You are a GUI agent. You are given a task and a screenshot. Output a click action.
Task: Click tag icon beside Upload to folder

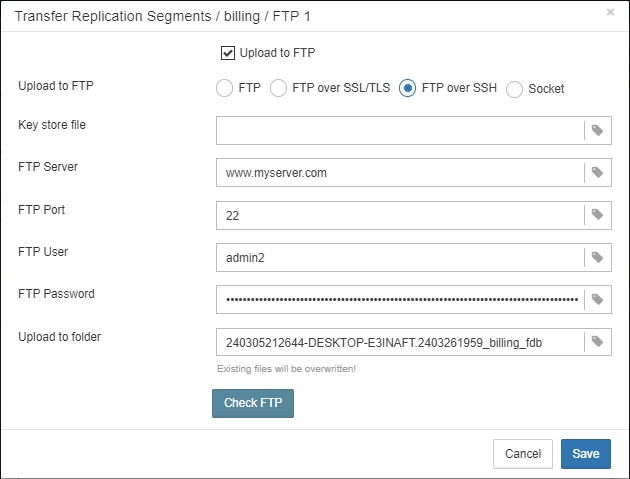click(597, 342)
